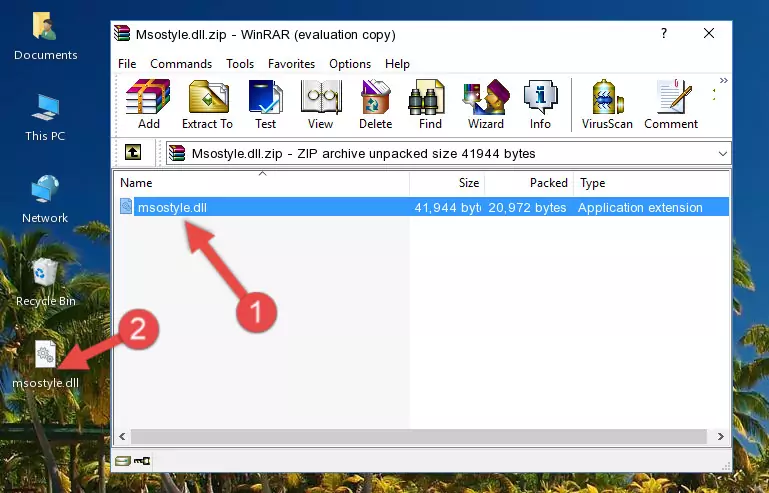Run Test on the archive
This screenshot has height=493, width=769.
[x=265, y=104]
